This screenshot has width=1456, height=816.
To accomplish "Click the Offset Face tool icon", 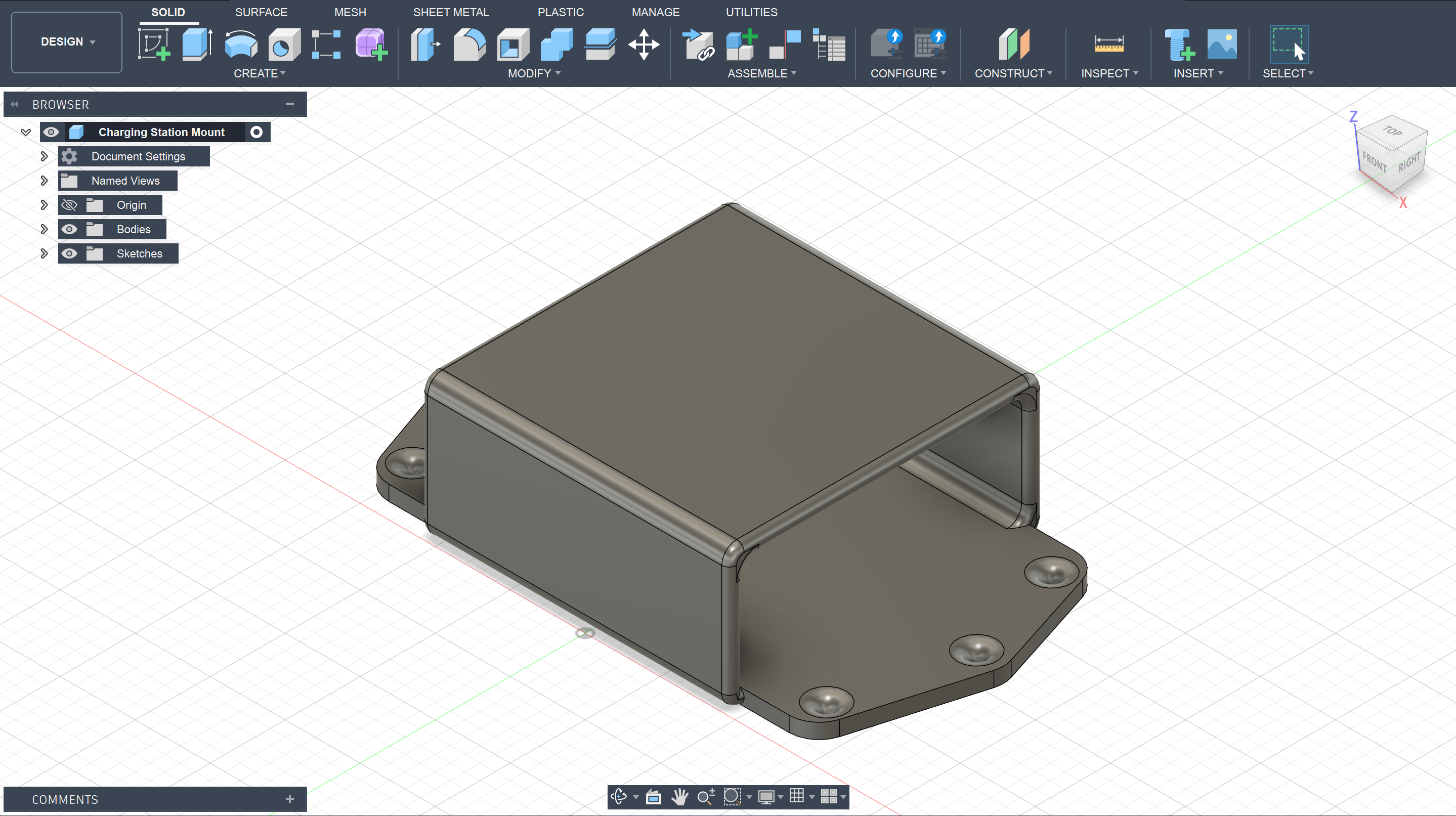I will [x=601, y=44].
